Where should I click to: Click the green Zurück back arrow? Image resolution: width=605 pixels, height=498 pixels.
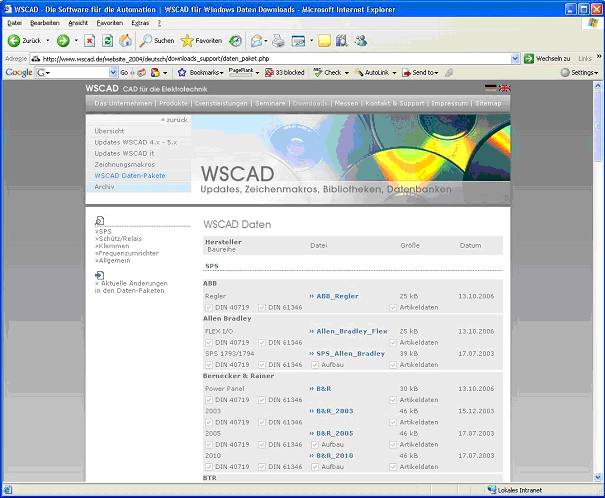(x=14, y=41)
